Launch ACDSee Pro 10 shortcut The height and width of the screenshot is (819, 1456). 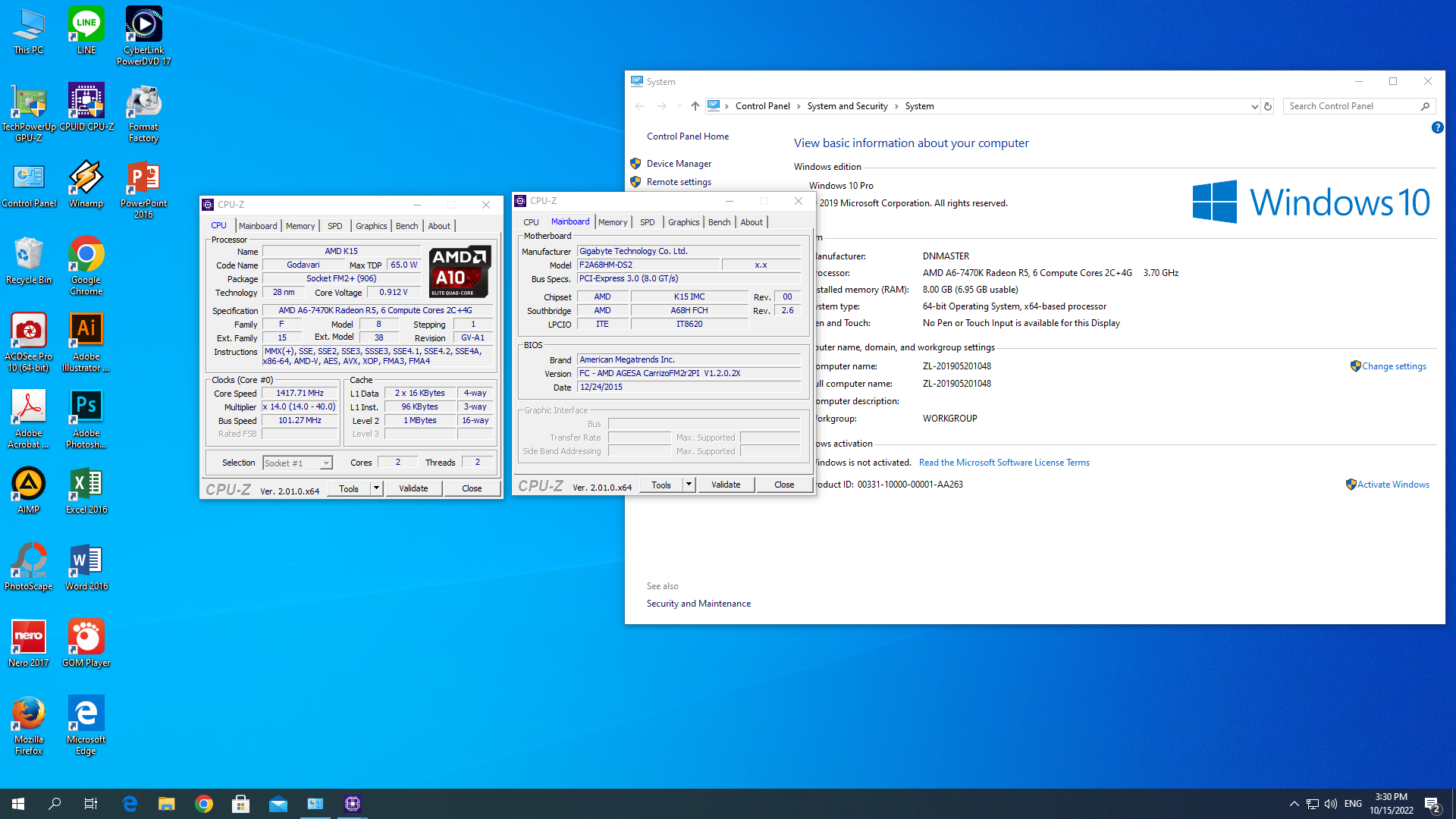(29, 342)
